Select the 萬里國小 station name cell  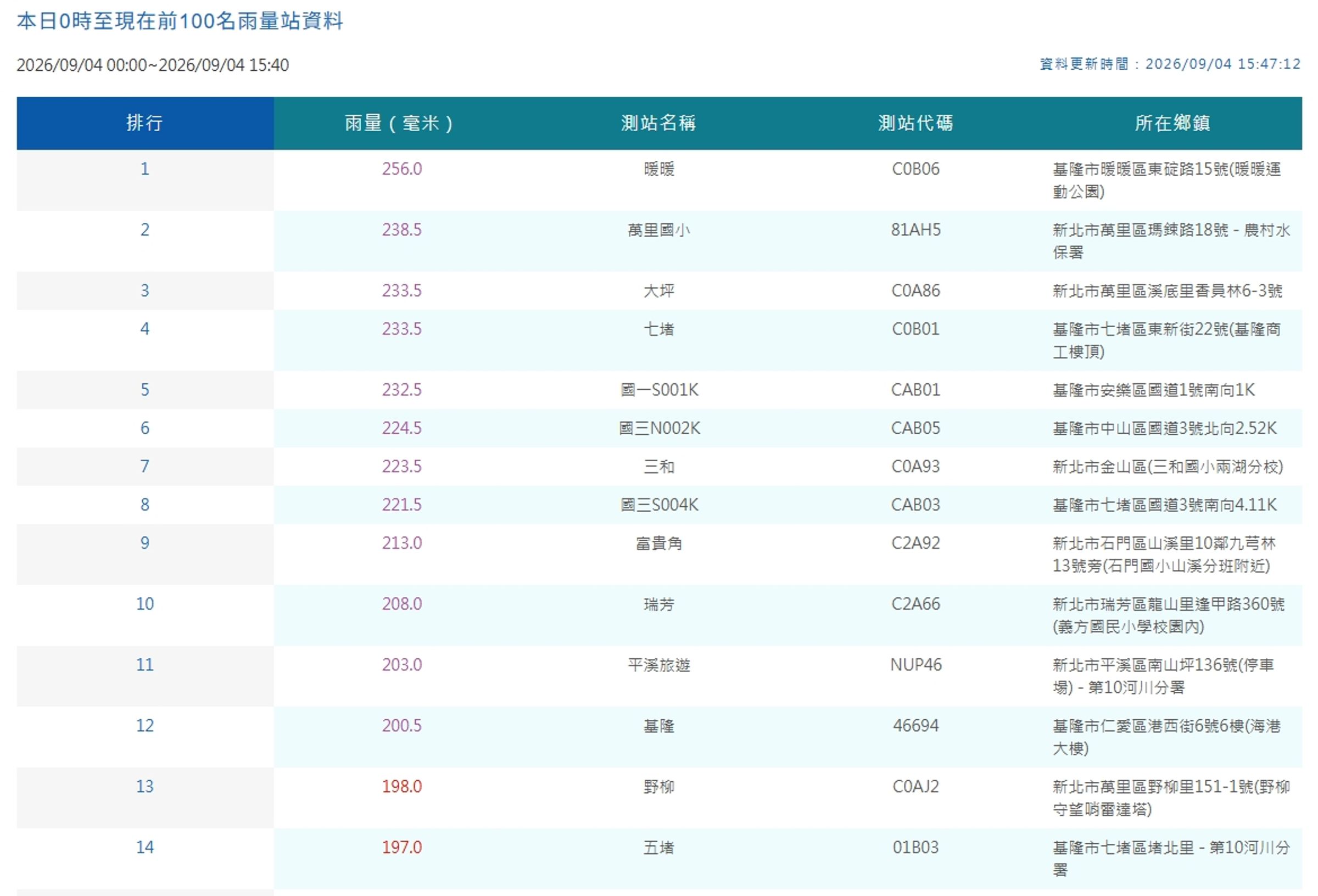(658, 229)
